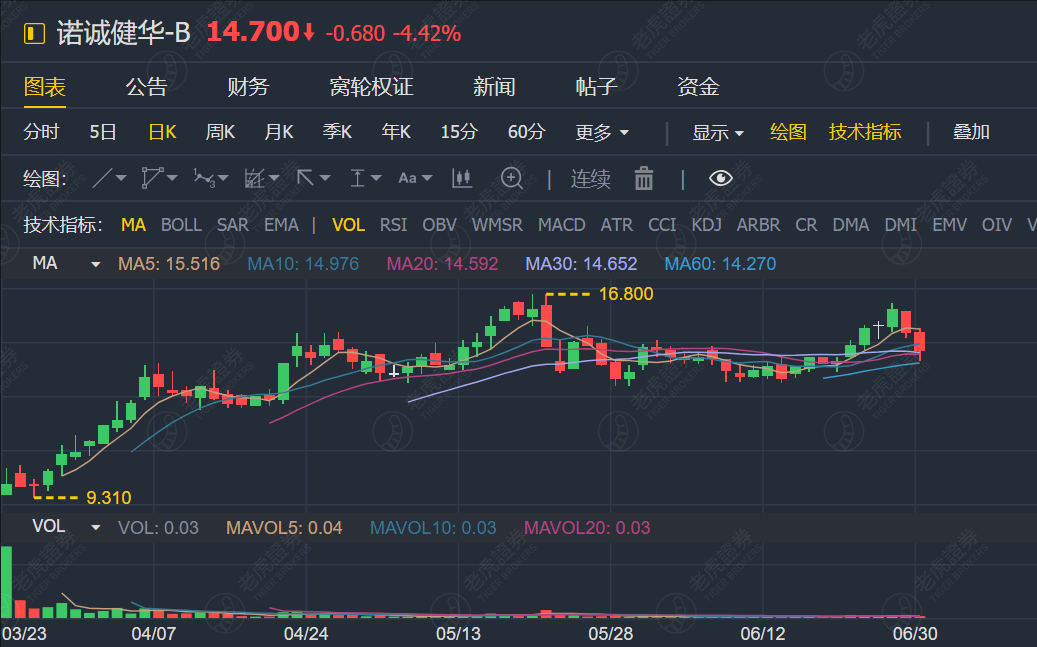Image resolution: width=1037 pixels, height=647 pixels.
Task: Switch chart to 周K weekly view
Action: point(219,131)
